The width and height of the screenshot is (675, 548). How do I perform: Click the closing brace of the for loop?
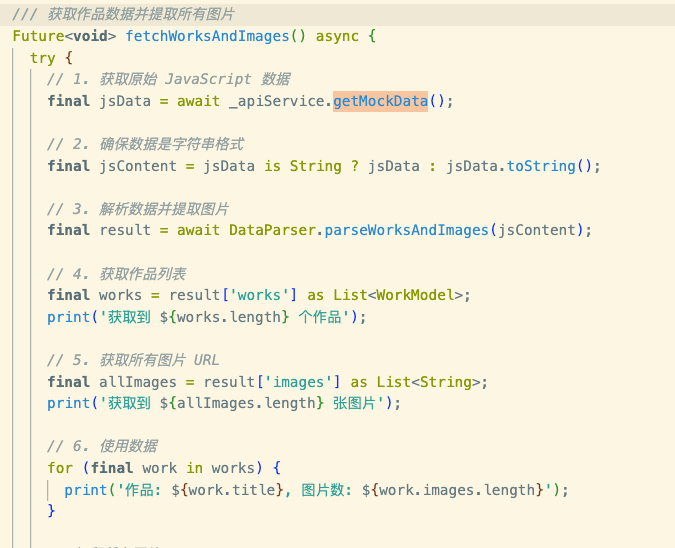(x=51, y=511)
